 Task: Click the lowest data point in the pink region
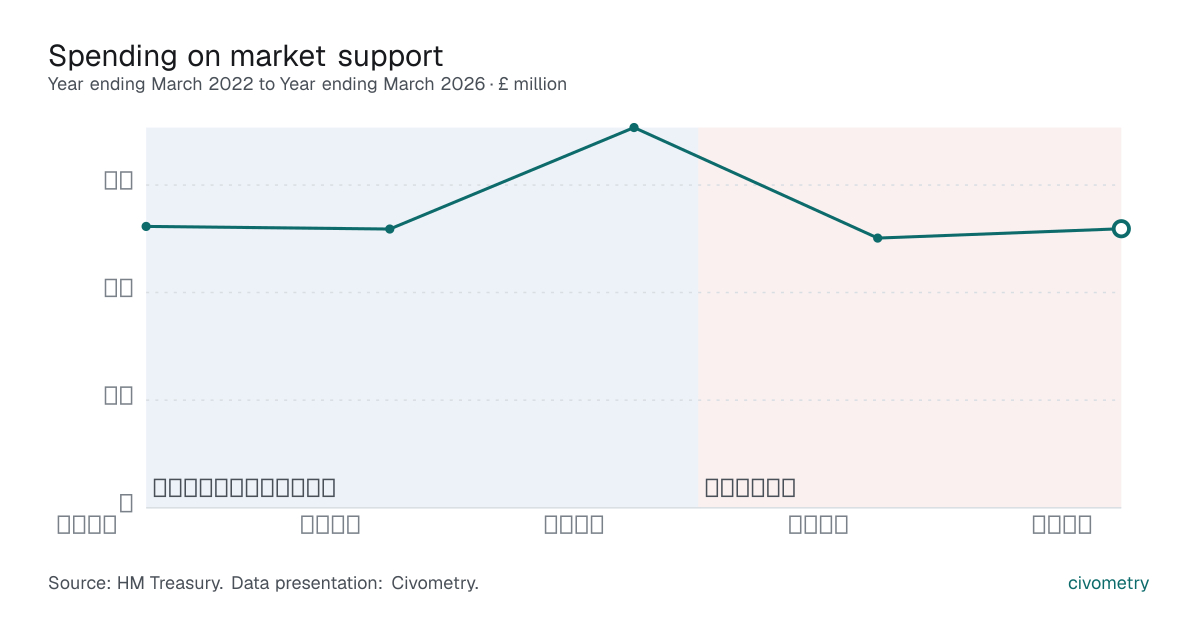click(x=877, y=238)
